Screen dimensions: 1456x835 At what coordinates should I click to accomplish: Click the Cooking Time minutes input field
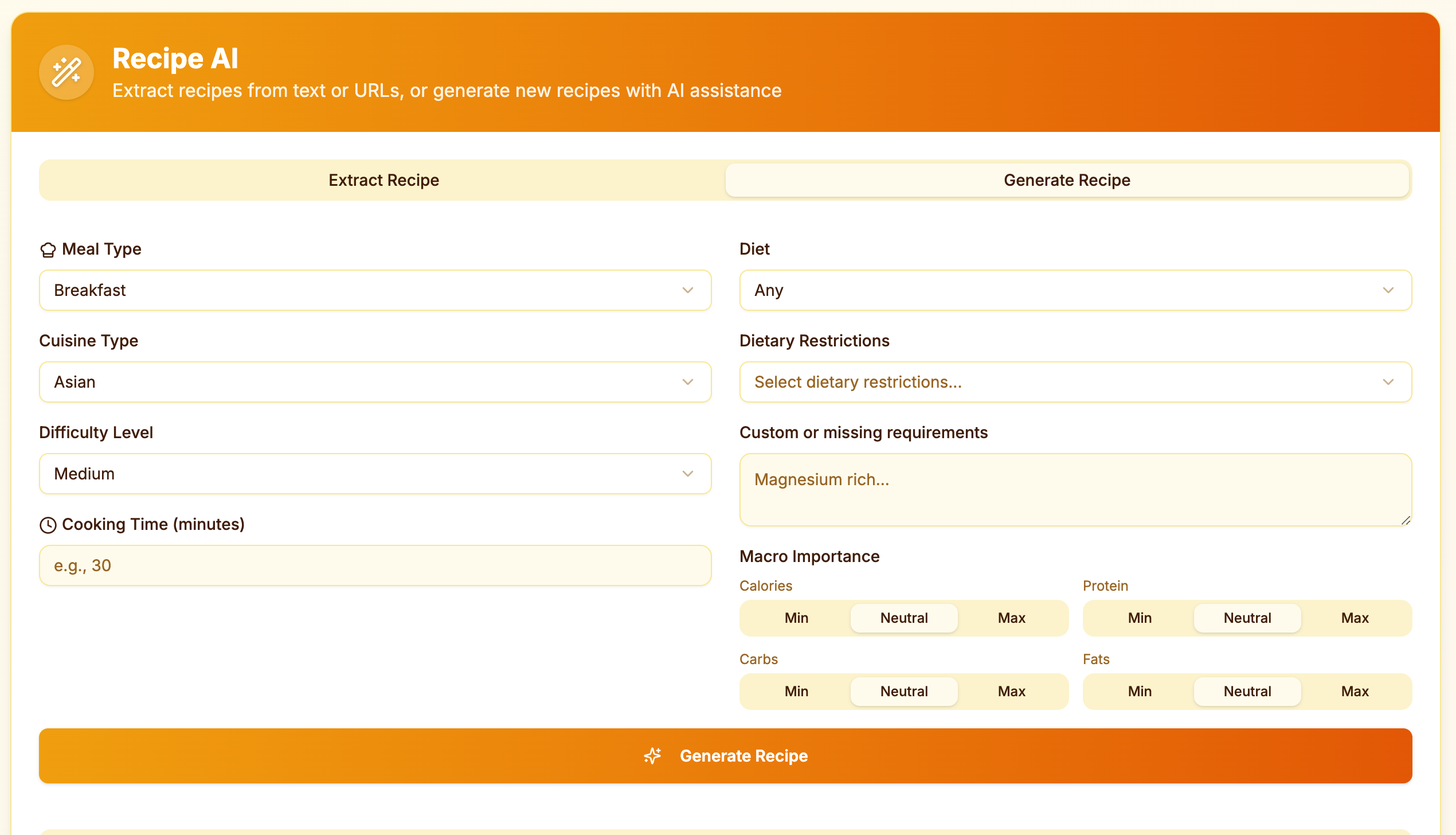(375, 565)
